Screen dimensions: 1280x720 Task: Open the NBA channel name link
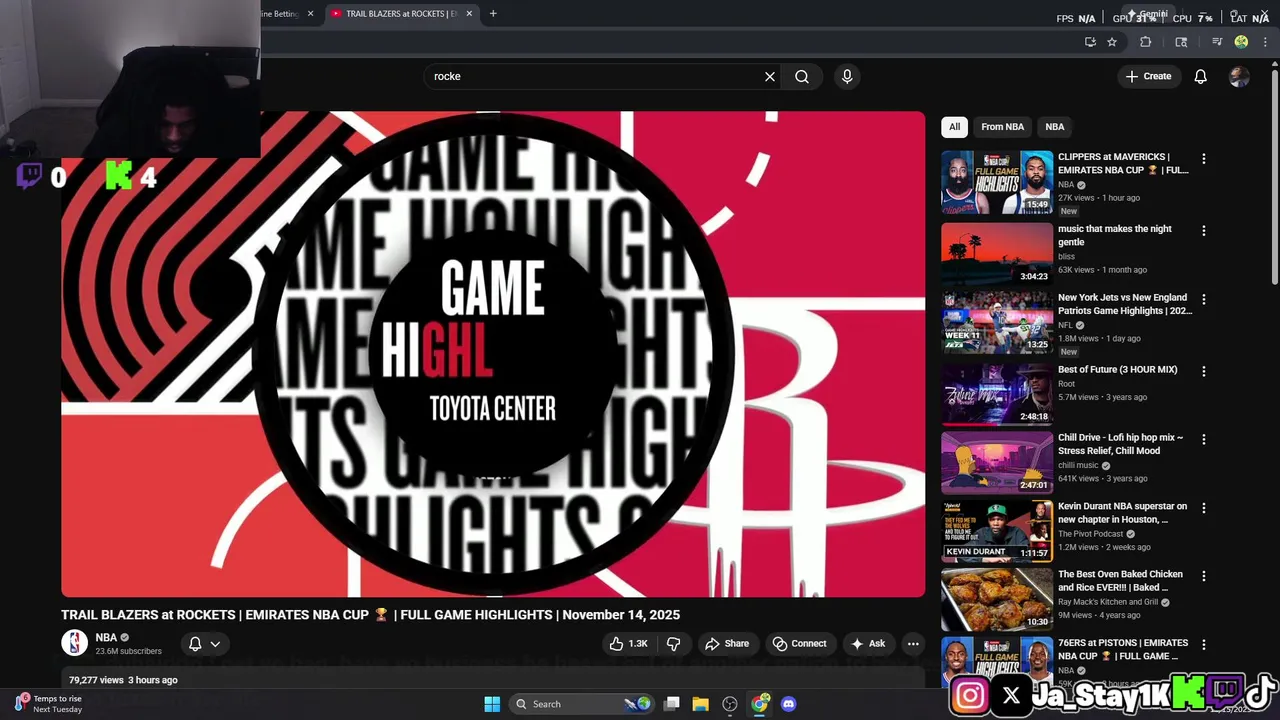click(x=106, y=637)
